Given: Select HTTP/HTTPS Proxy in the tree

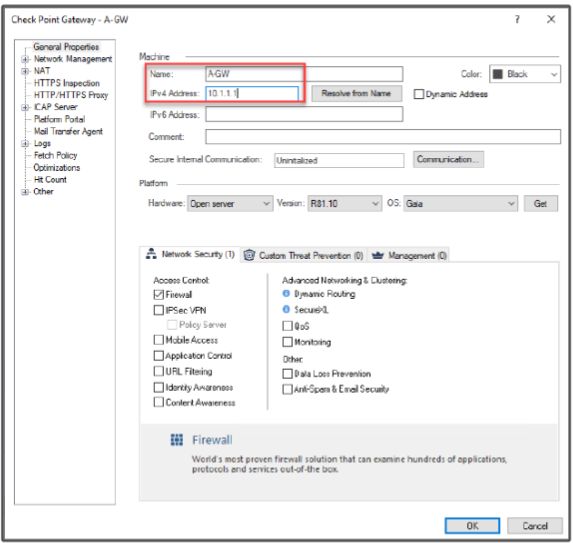Looking at the screenshot, I should [71, 95].
